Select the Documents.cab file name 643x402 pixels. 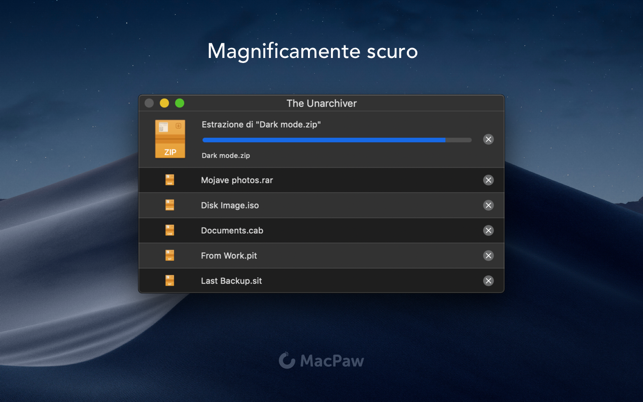pyautogui.click(x=232, y=231)
